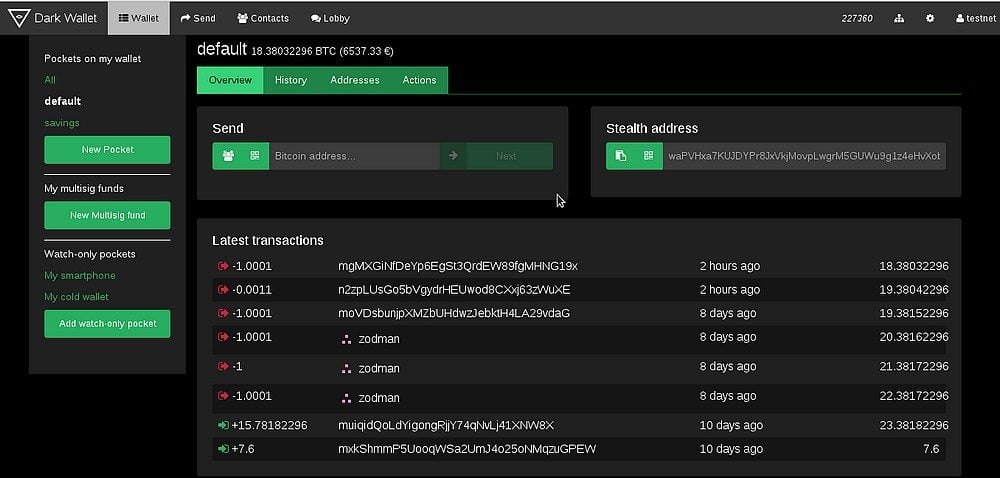Click outgoing icon on -0.0011 transaction
Image resolution: width=1000 pixels, height=478 pixels.
[222, 290]
